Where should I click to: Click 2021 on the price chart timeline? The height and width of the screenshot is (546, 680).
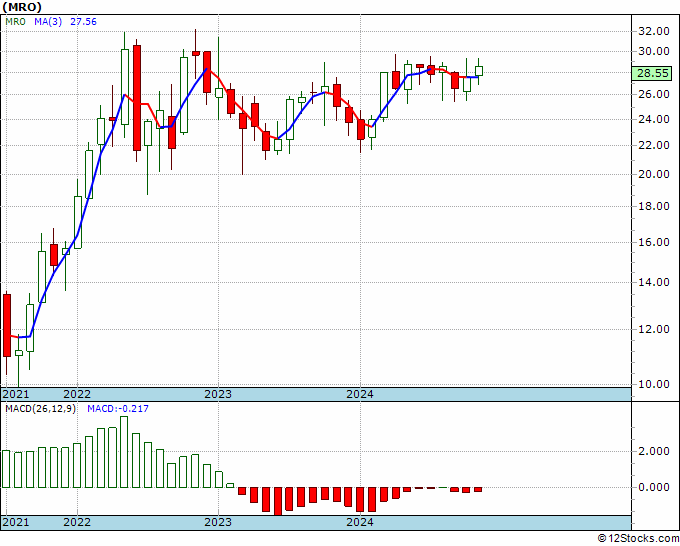pos(16,394)
